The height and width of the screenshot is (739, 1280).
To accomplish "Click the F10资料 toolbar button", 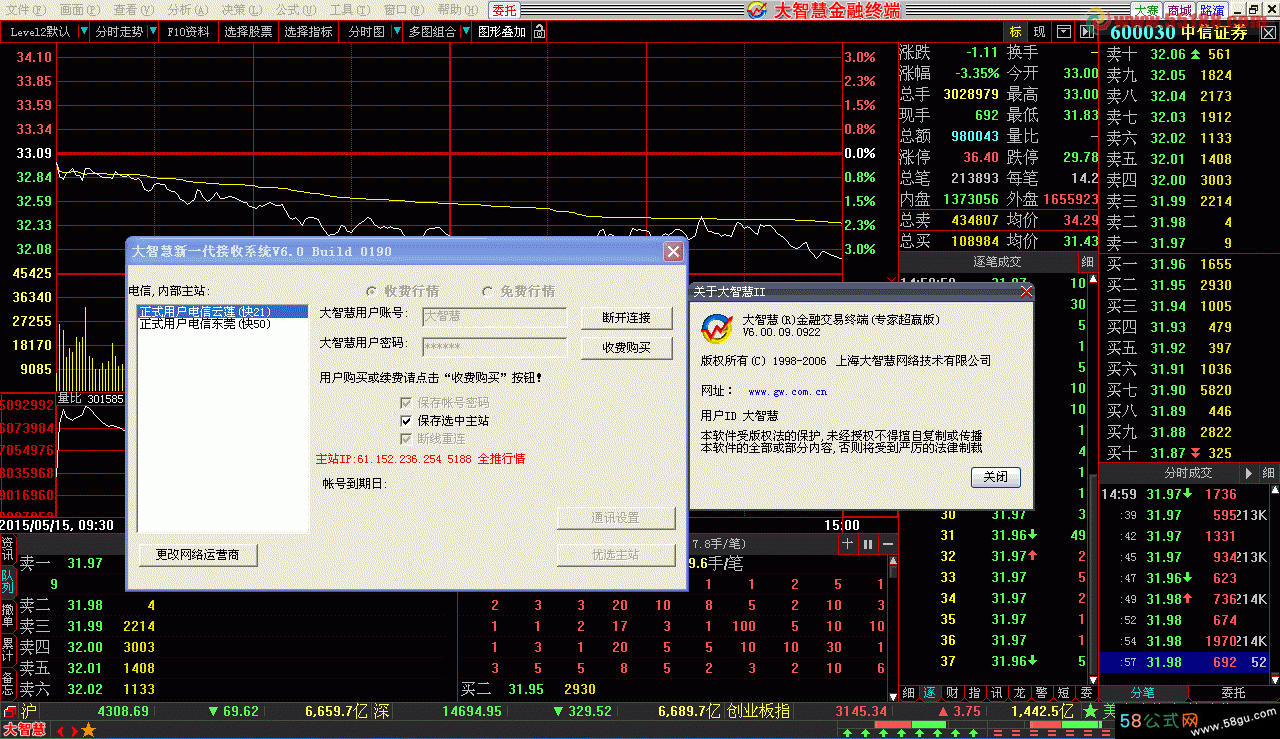I will pyautogui.click(x=188, y=32).
